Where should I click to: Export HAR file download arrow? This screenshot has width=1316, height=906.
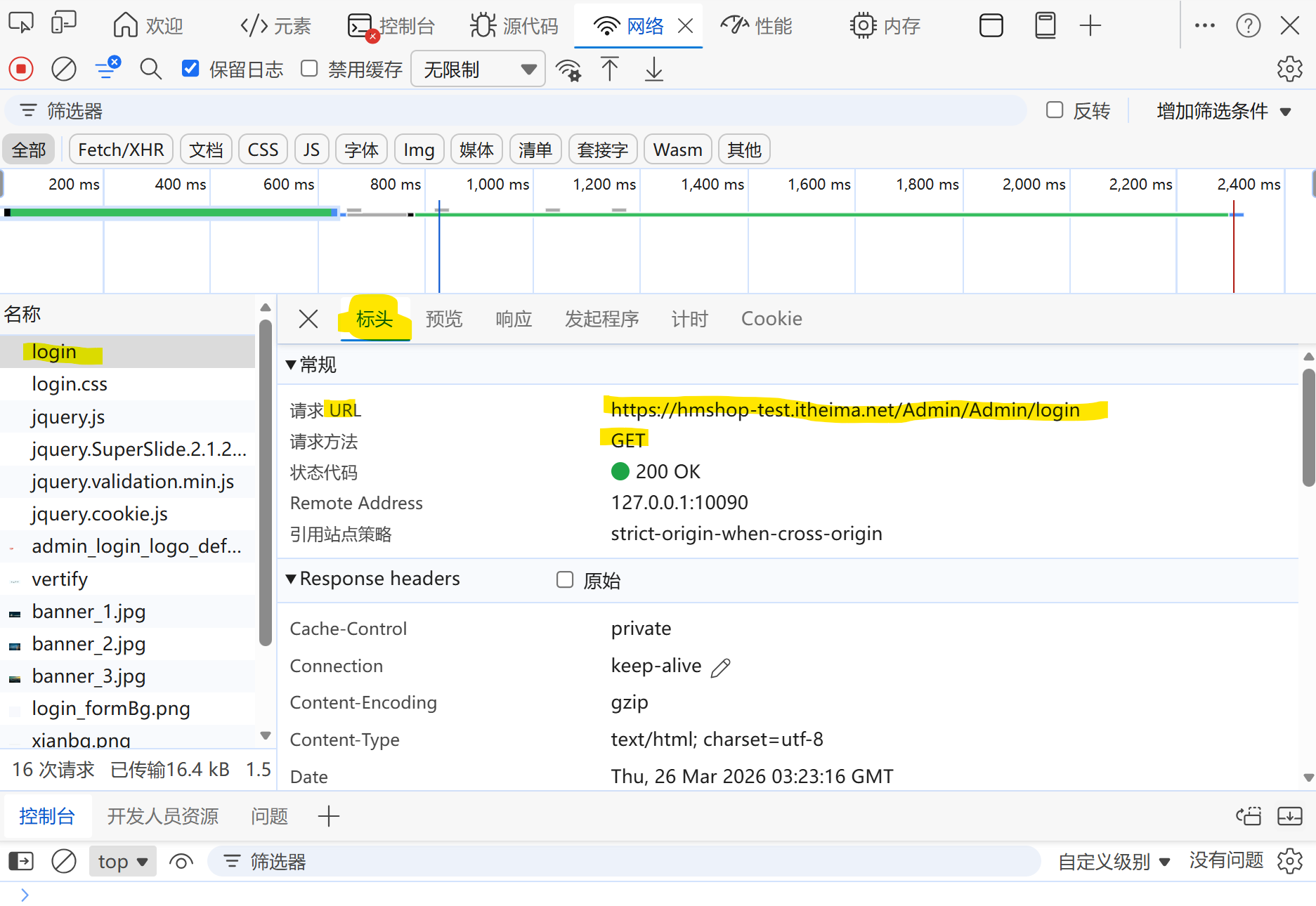coord(653,69)
